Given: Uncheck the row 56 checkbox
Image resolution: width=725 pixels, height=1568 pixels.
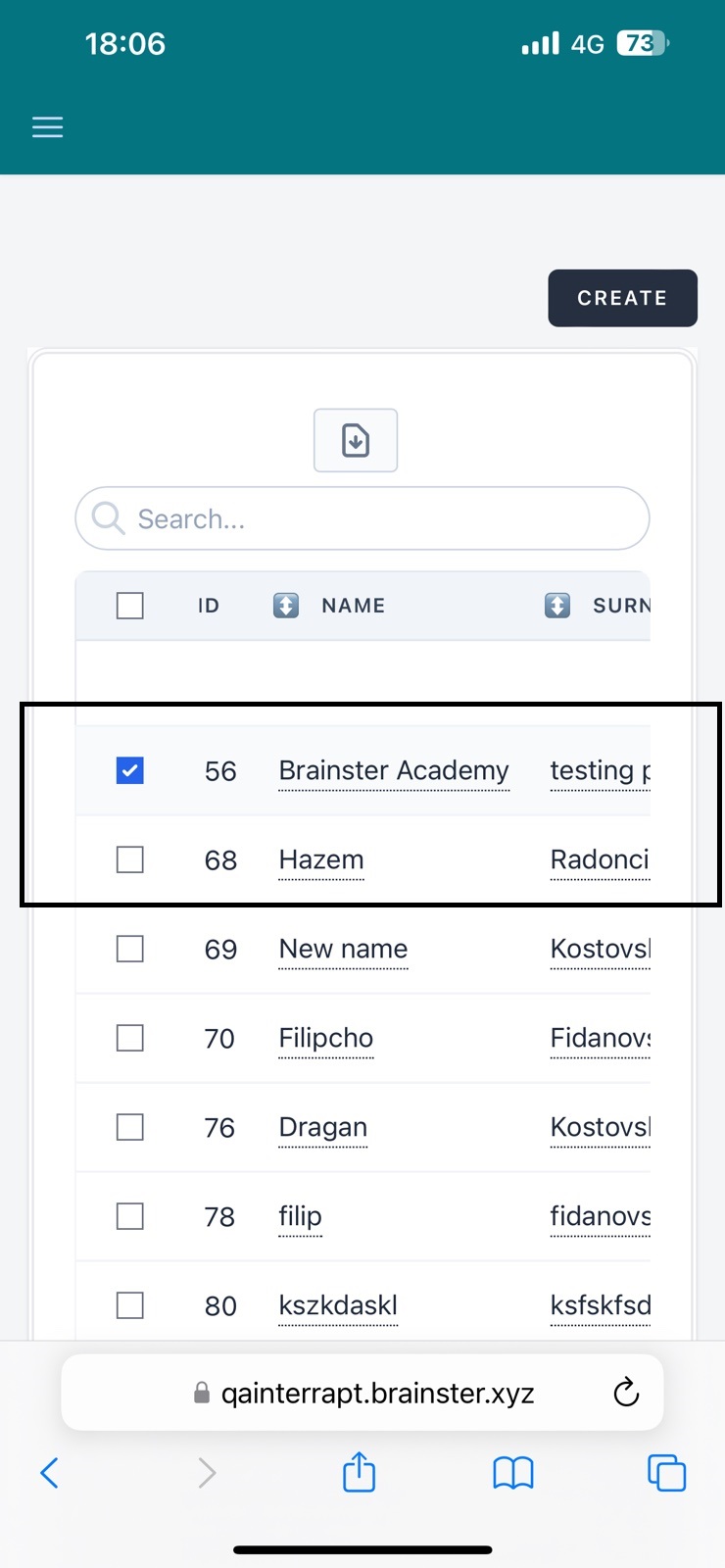Looking at the screenshot, I should [130, 771].
